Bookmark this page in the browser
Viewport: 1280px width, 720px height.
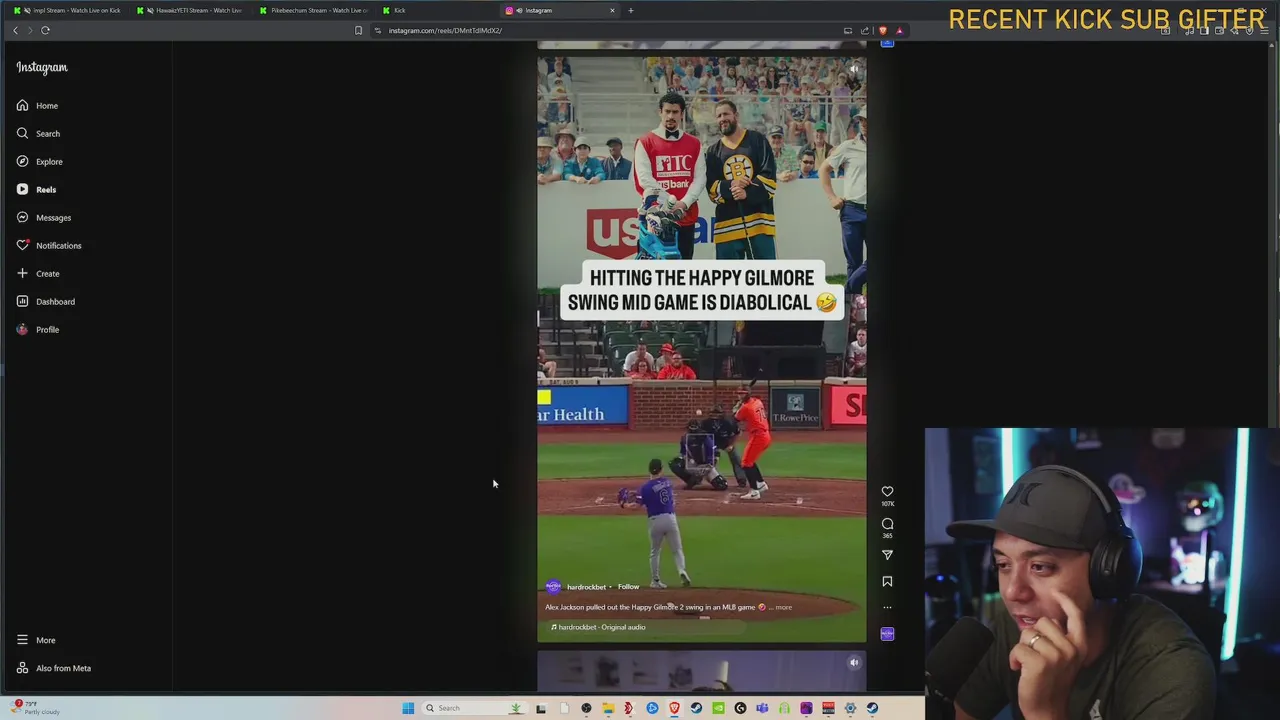358,30
